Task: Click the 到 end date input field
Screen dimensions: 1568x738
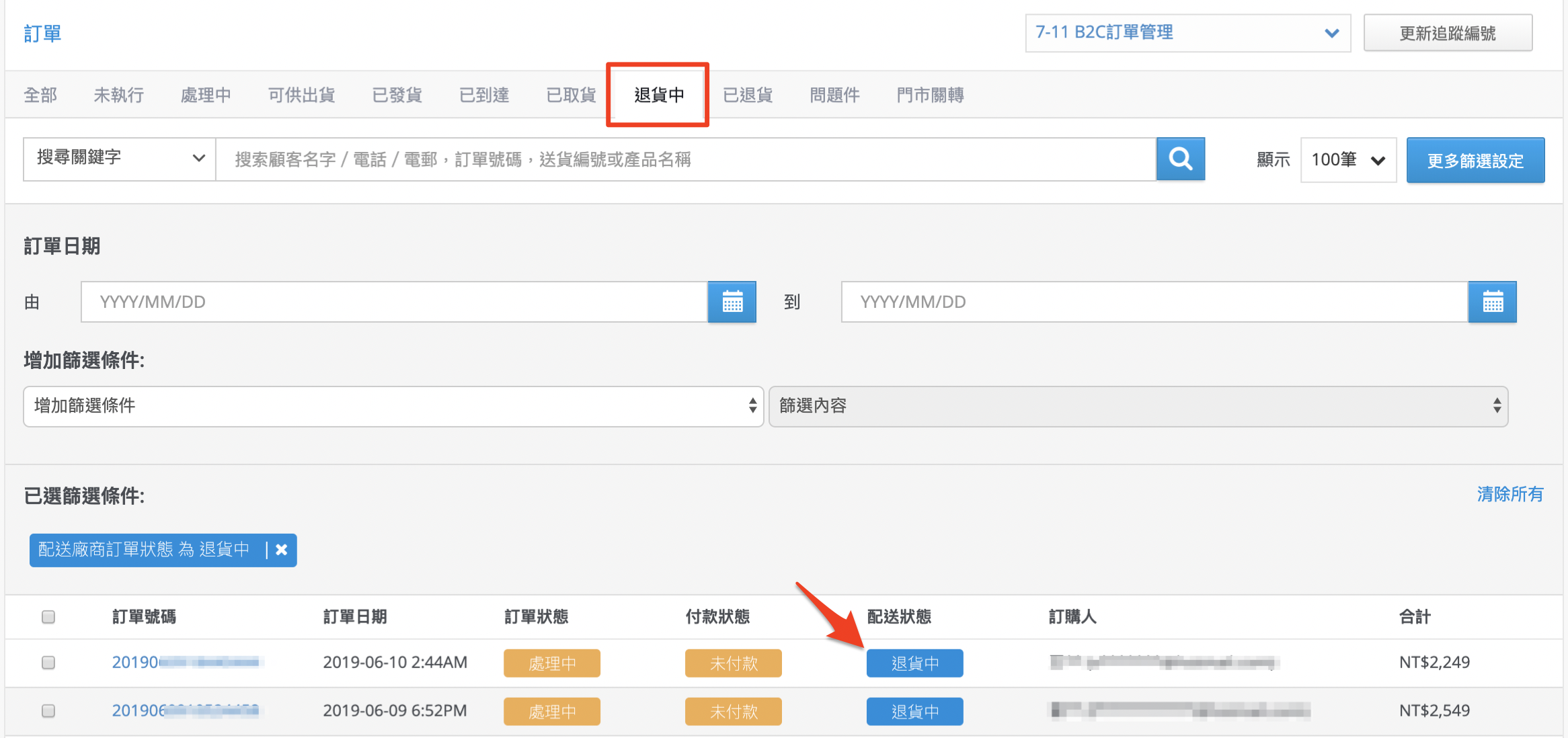Action: click(x=1154, y=302)
